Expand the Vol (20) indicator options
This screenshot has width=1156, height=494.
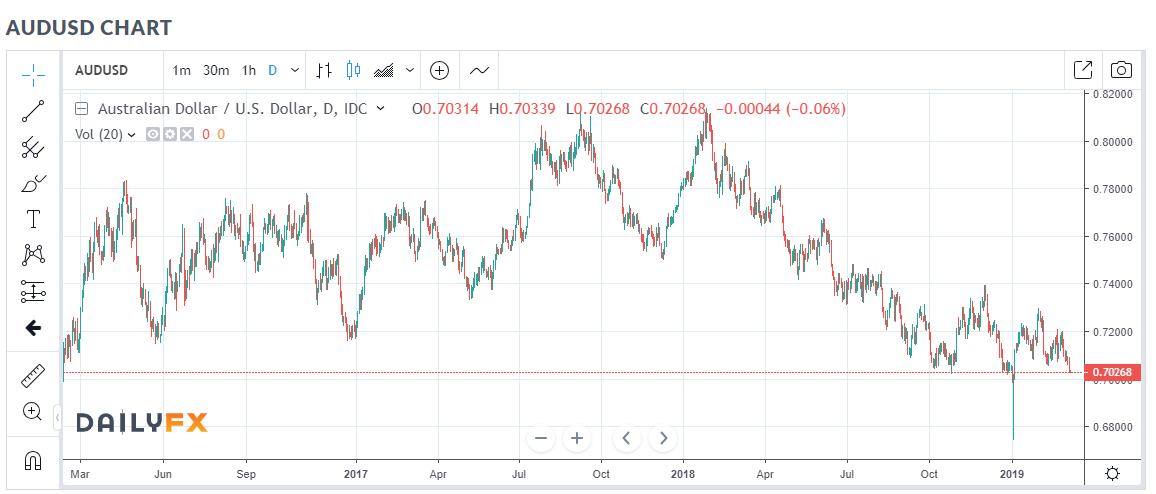[131, 134]
